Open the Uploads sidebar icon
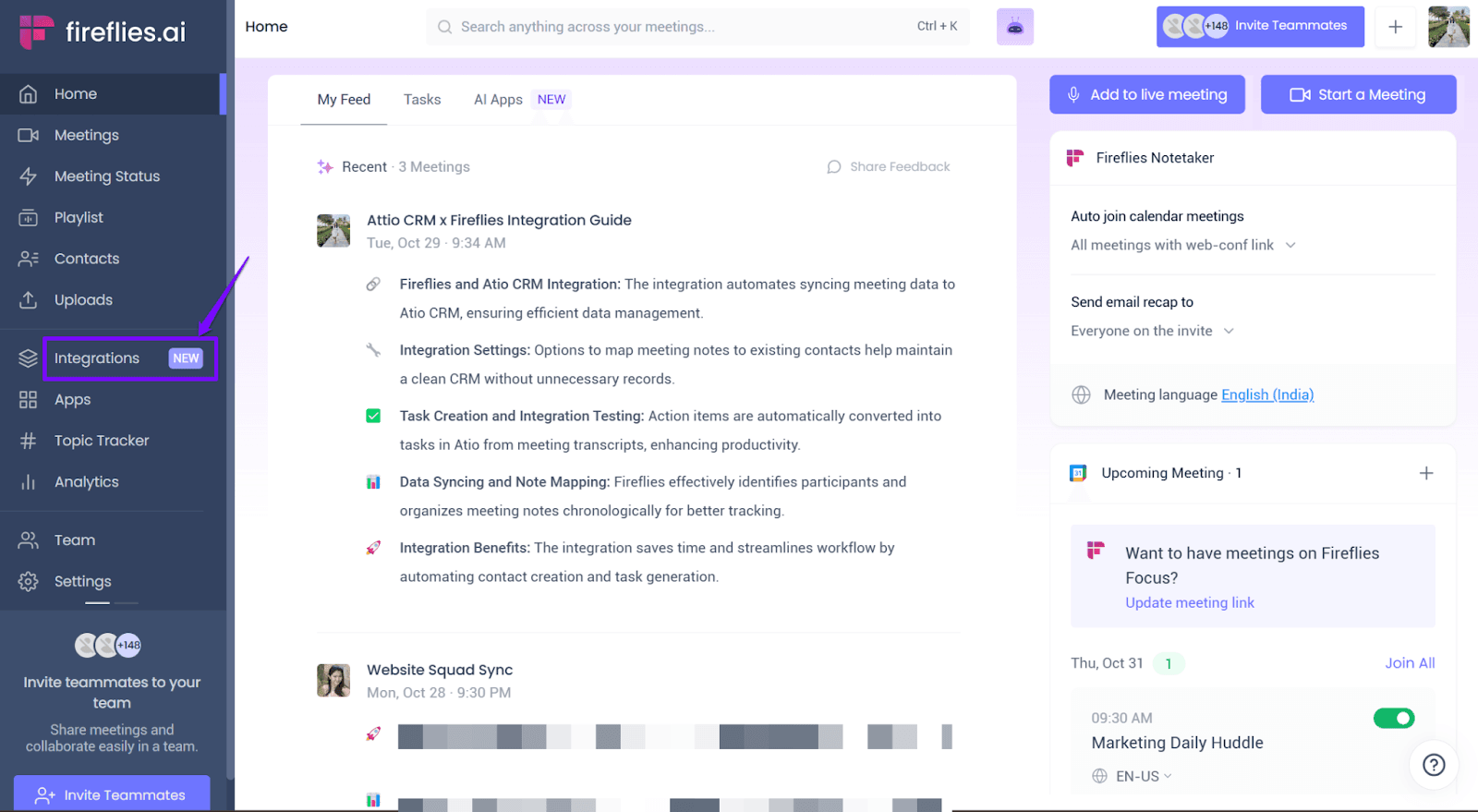The image size is (1478, 812). (x=29, y=300)
